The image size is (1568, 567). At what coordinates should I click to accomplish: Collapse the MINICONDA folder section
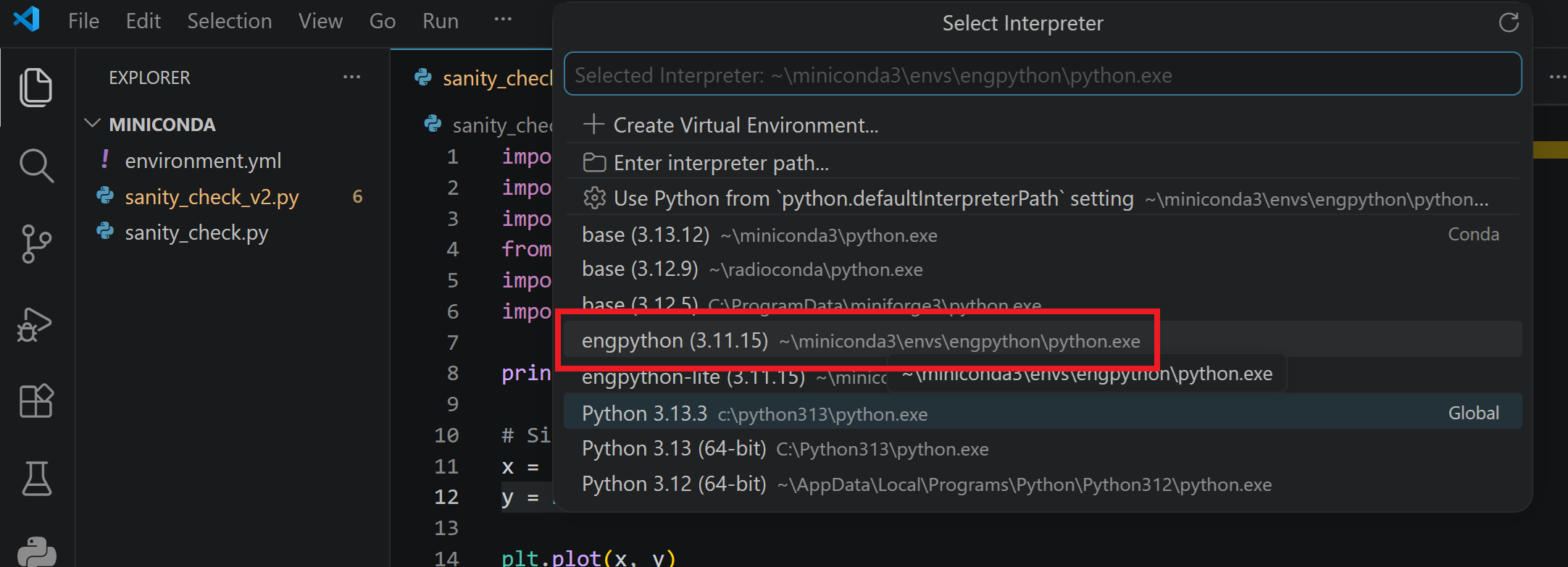tap(93, 124)
